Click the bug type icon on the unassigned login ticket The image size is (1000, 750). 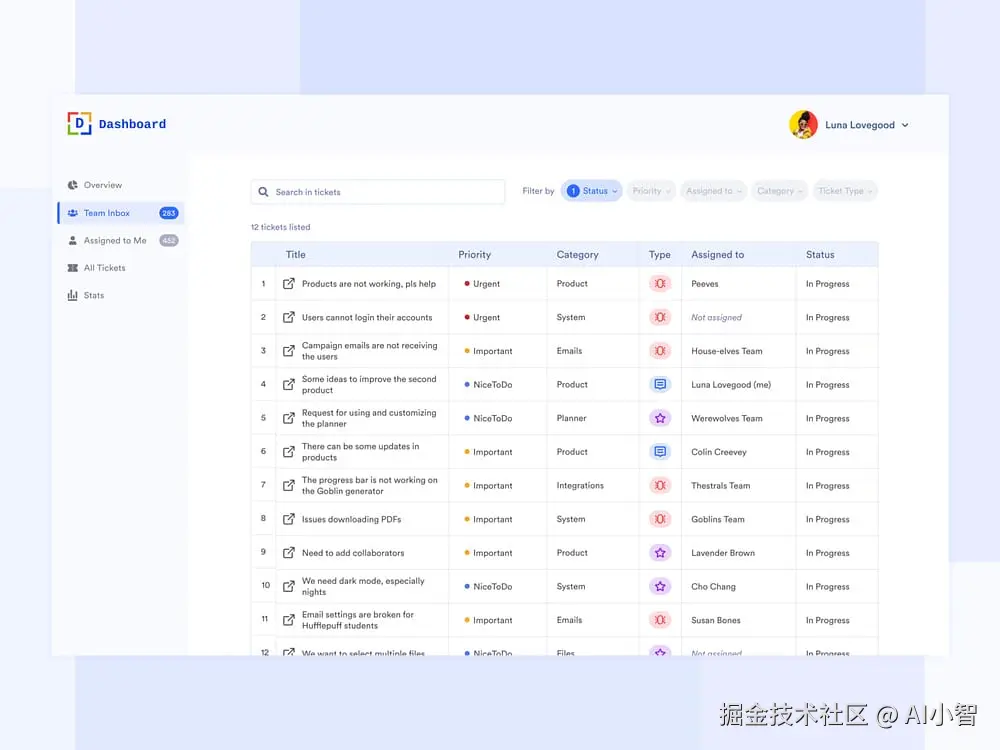click(660, 317)
